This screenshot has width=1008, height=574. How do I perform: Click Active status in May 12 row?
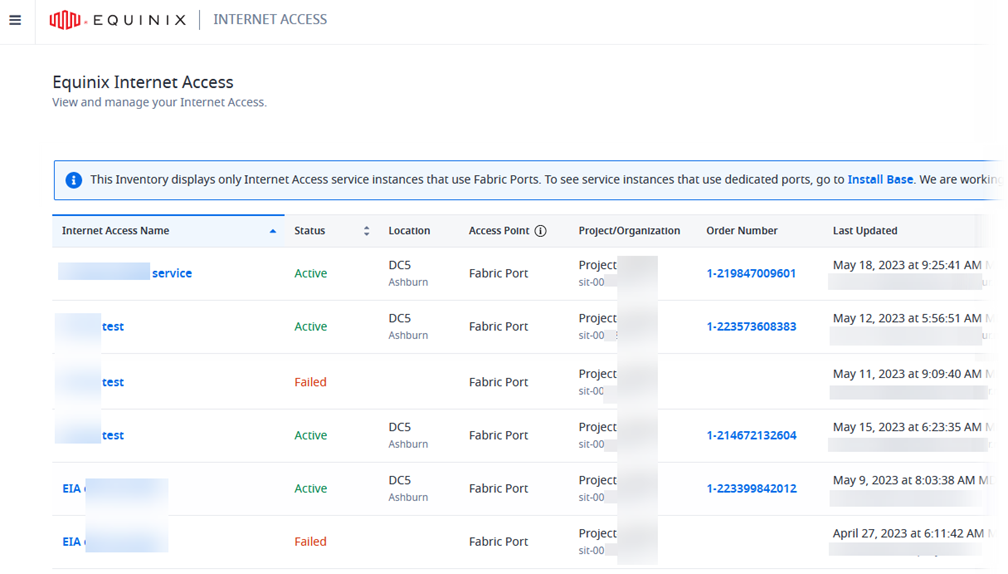click(310, 327)
